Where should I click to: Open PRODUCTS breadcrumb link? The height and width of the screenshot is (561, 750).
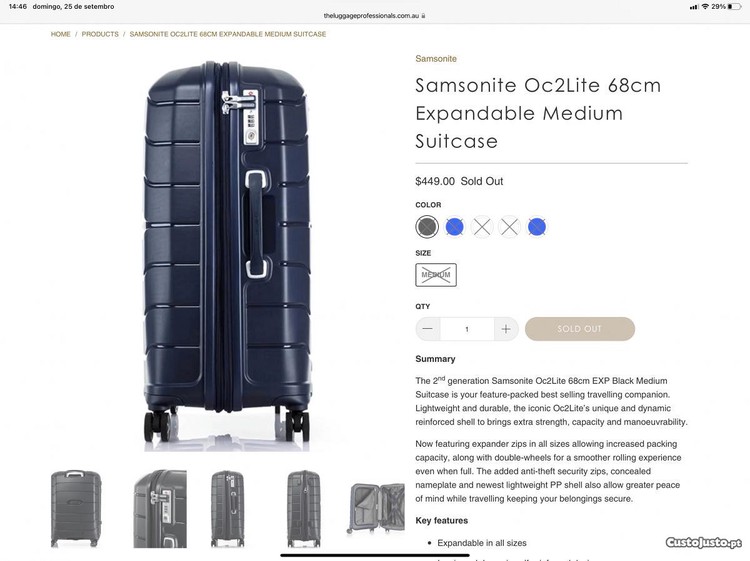(100, 34)
